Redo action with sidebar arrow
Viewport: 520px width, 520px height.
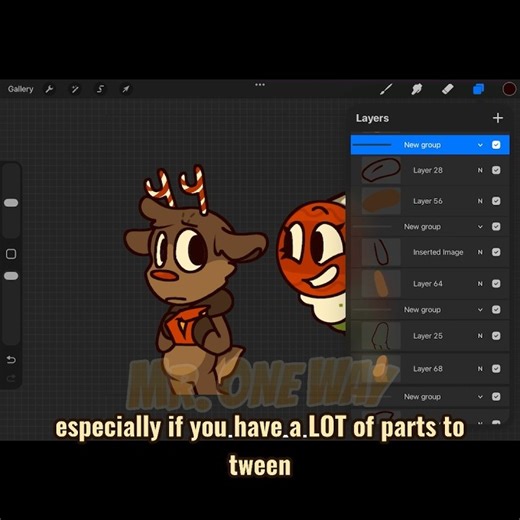[x=11, y=378]
